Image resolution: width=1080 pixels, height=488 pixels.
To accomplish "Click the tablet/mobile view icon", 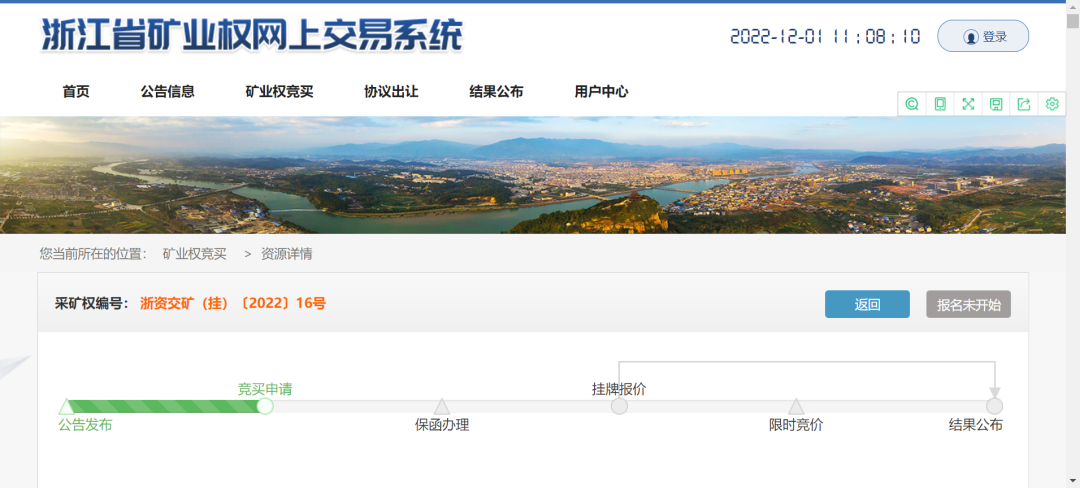I will click(940, 104).
